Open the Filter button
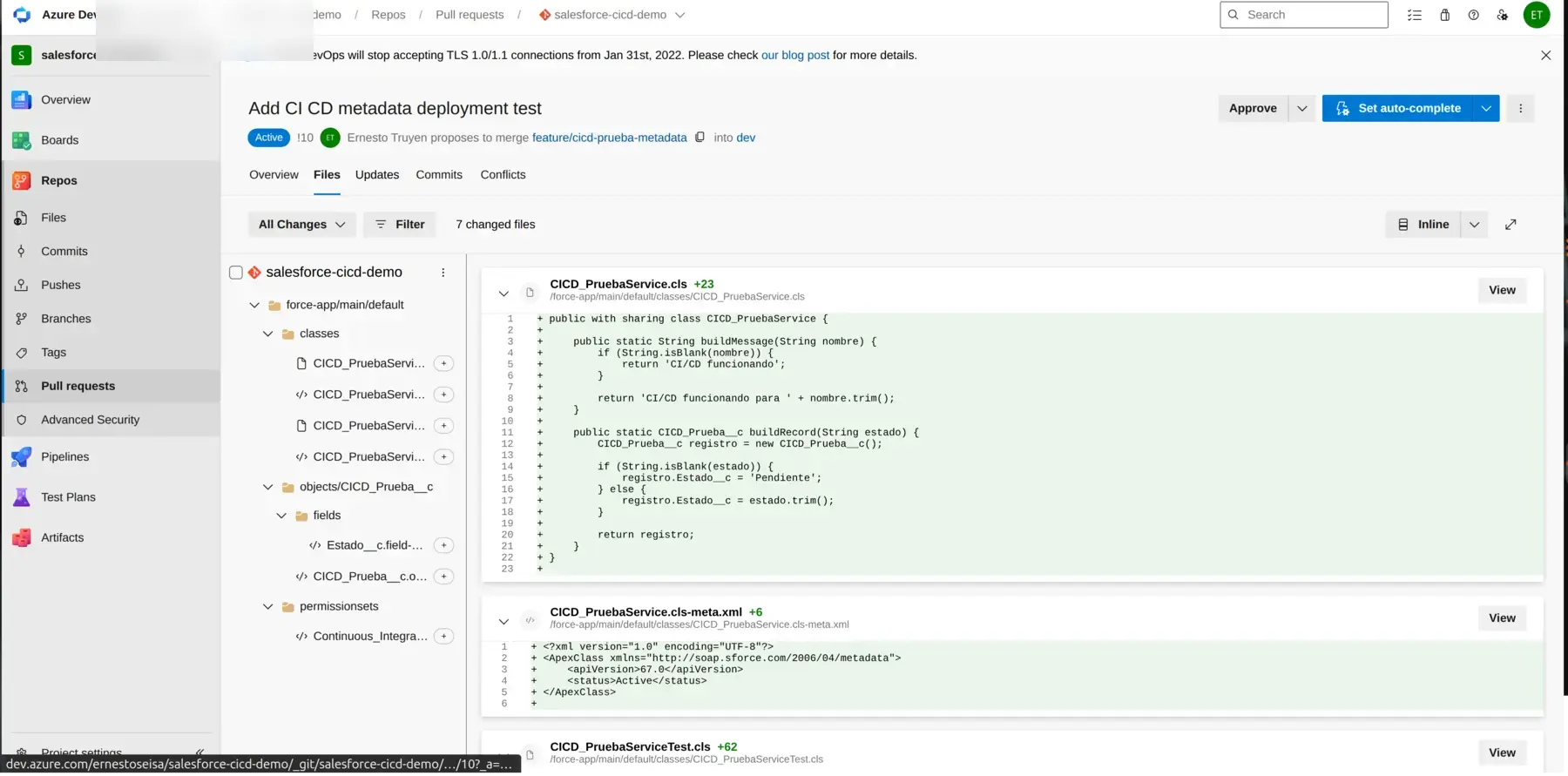The image size is (1568, 776). [400, 225]
